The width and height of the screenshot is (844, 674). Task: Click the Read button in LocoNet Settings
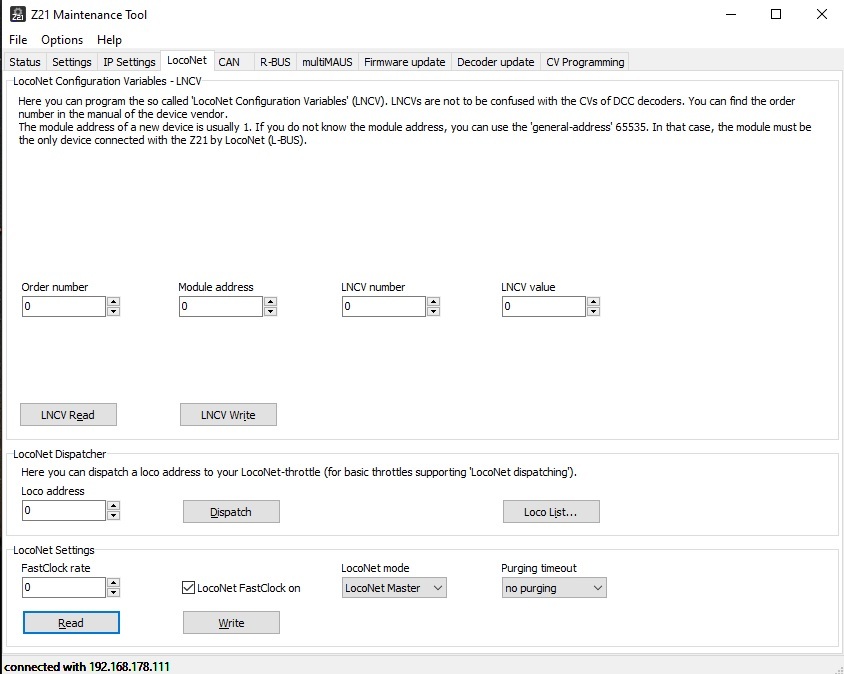coord(71,622)
